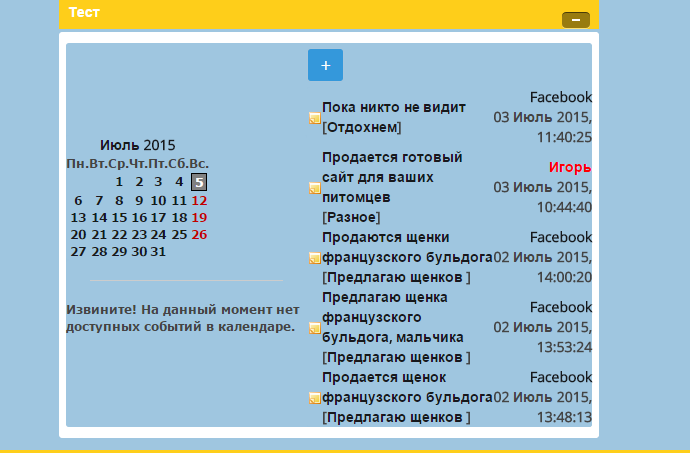This screenshot has width=690, height=453.
Task: Open the category Разное
Action: click(351, 217)
